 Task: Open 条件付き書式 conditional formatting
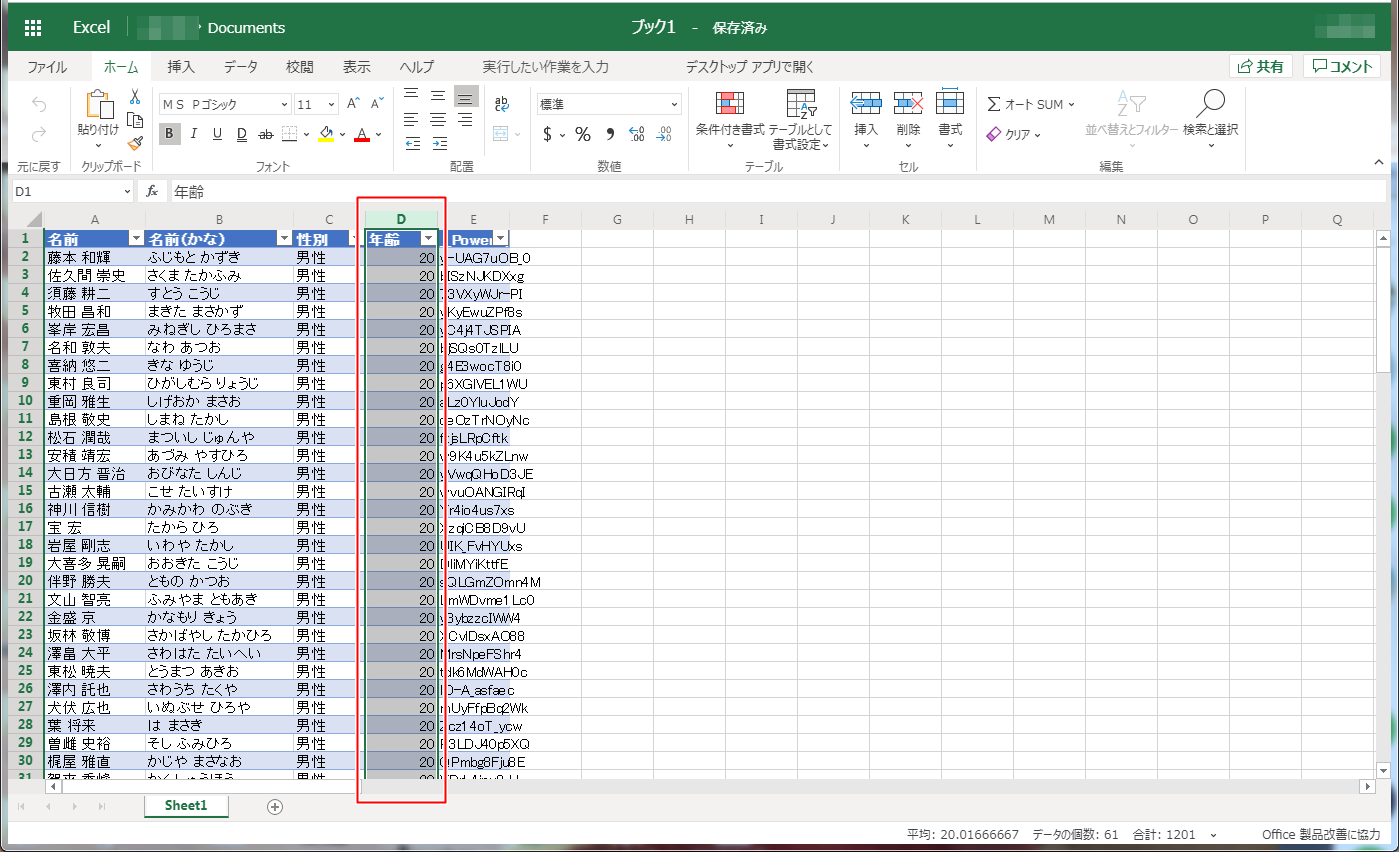pos(730,120)
